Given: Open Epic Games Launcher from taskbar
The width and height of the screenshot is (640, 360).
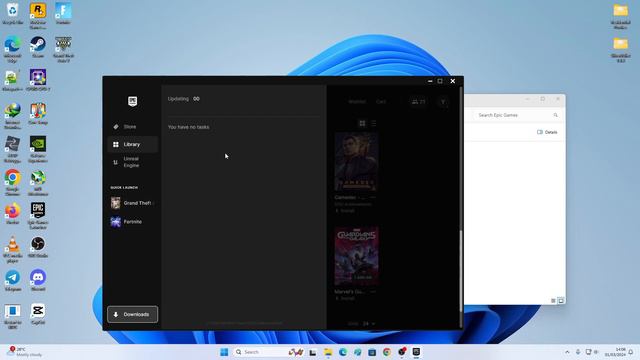Looking at the screenshot, I should pos(416,352).
